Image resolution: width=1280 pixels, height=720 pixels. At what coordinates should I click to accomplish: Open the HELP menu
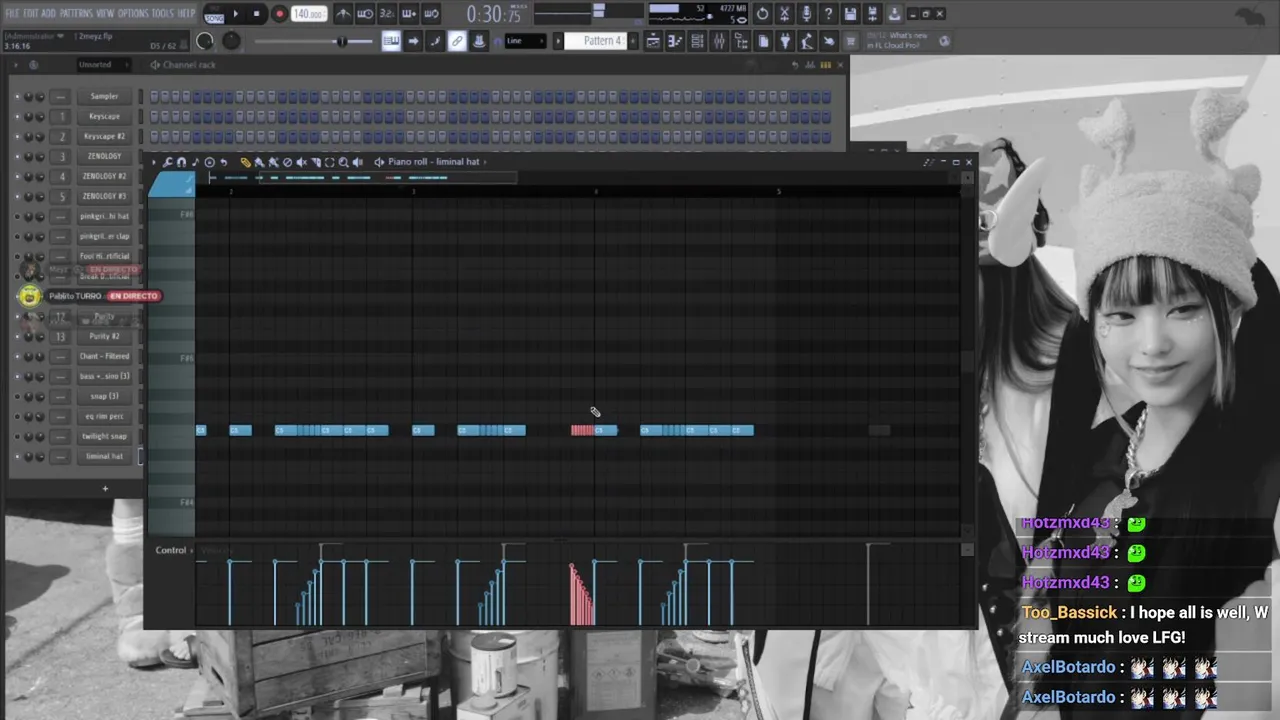[x=186, y=13]
